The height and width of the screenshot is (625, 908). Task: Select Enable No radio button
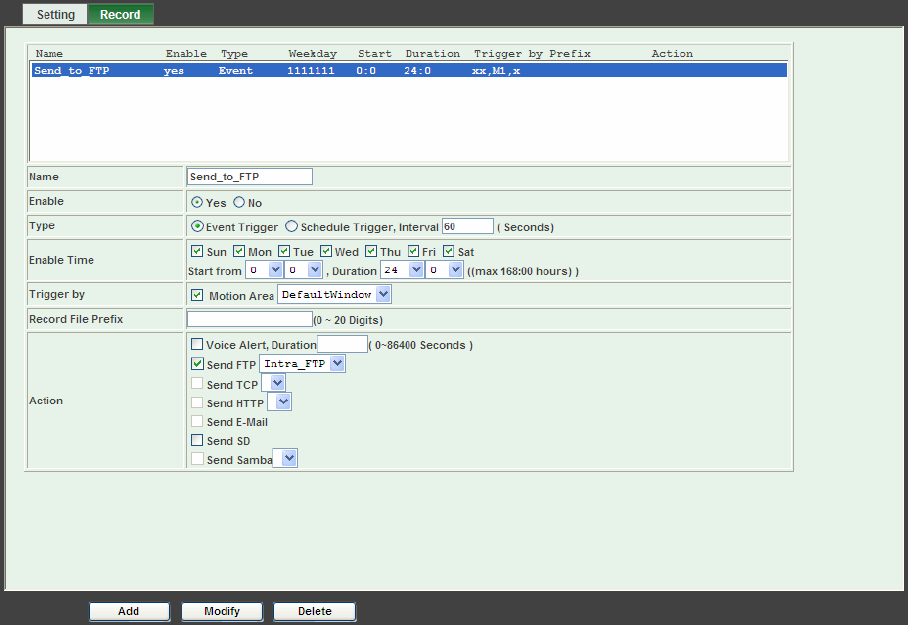pyautogui.click(x=239, y=202)
